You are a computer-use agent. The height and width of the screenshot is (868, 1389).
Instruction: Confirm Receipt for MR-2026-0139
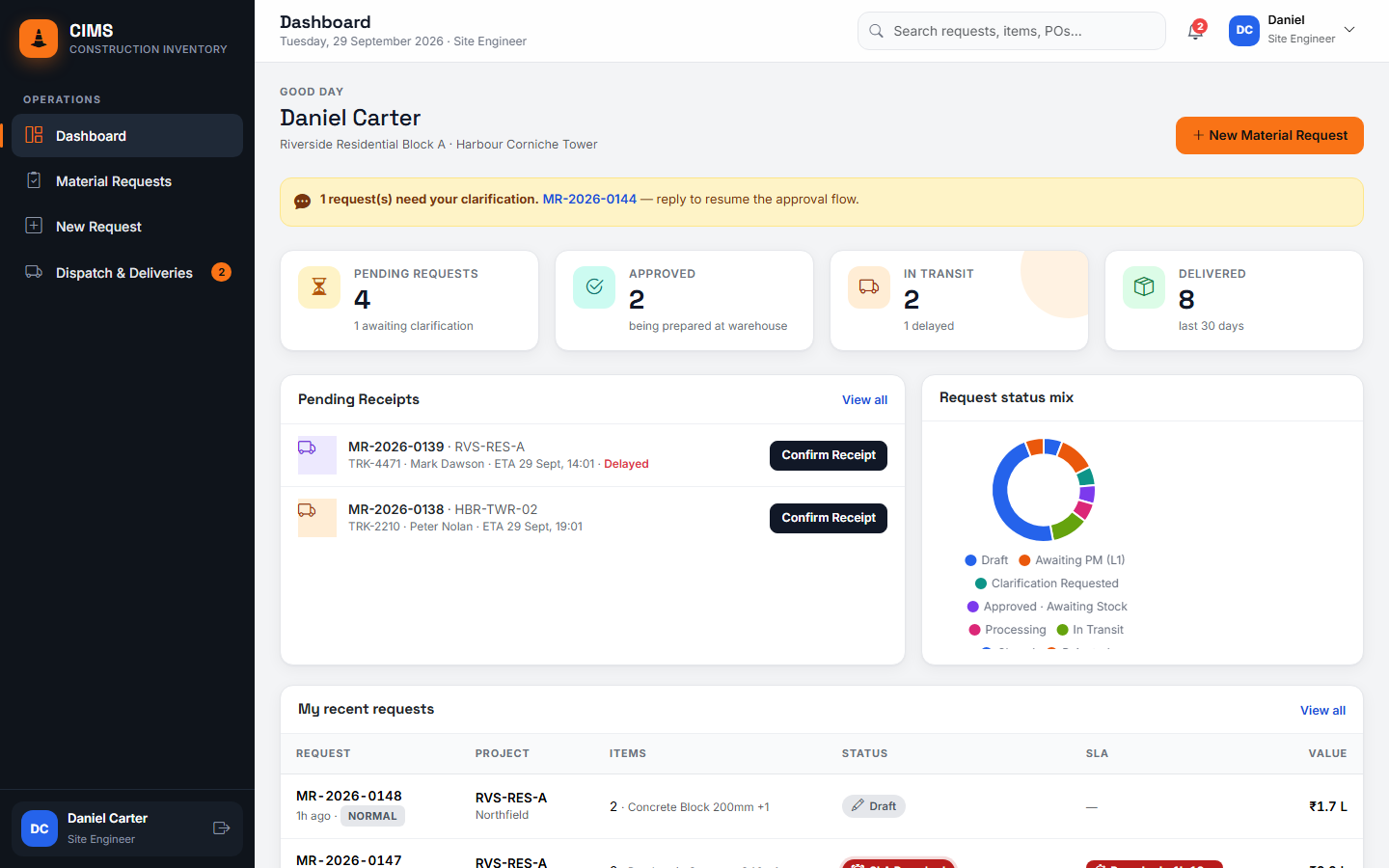tap(829, 455)
